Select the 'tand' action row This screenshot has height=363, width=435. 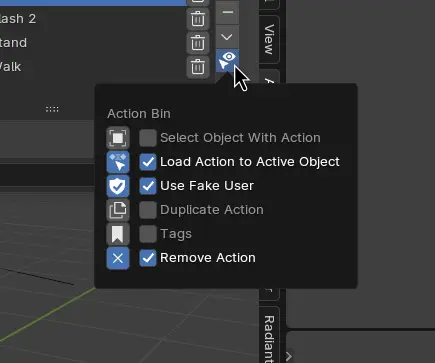(92, 43)
